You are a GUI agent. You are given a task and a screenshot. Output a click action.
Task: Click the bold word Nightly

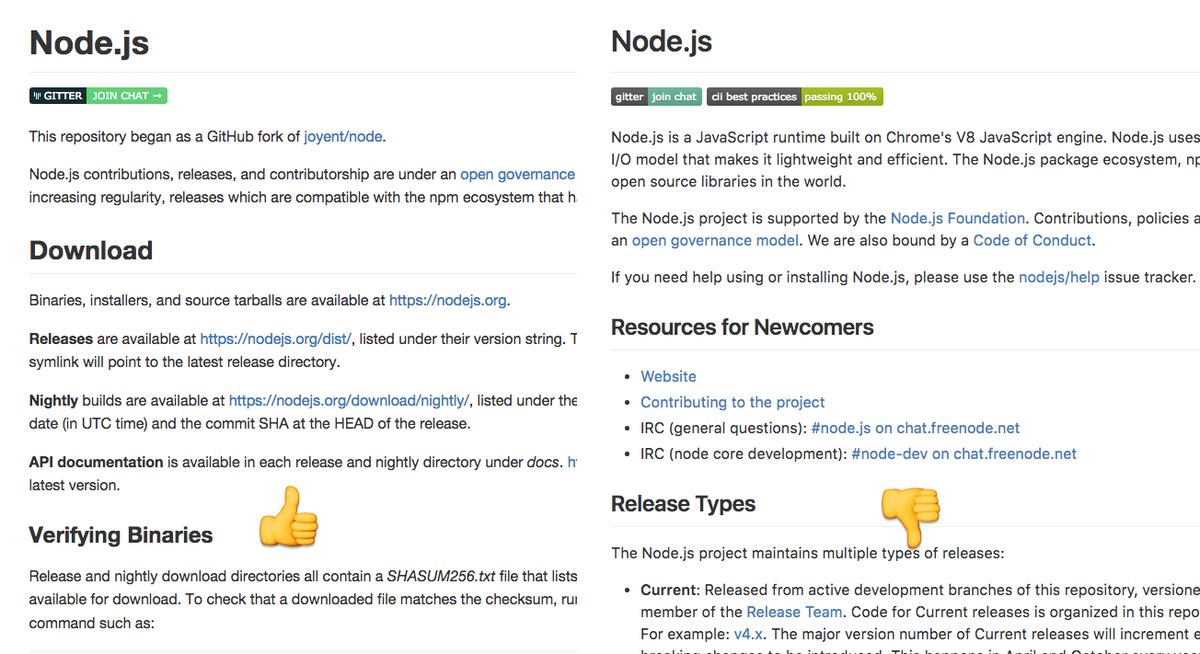[x=53, y=400]
